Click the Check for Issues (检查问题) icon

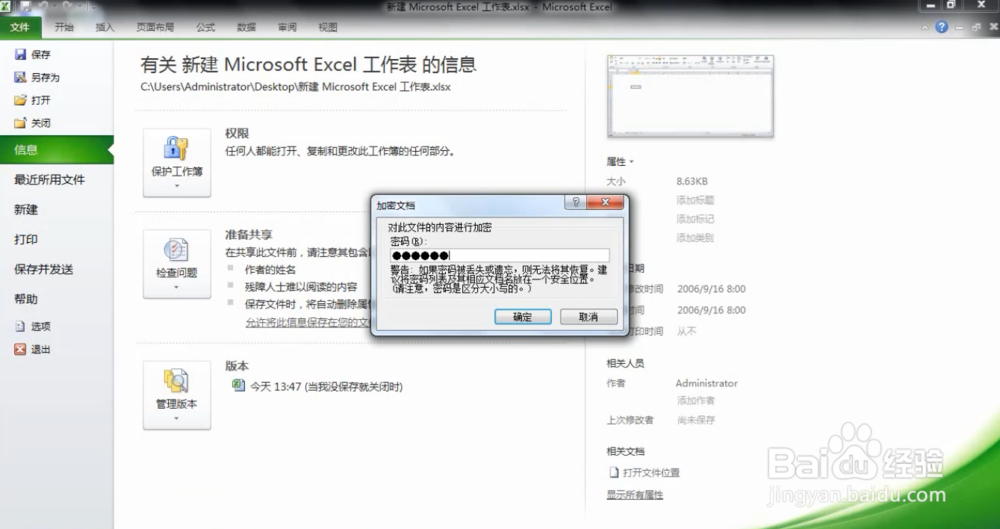click(x=176, y=250)
